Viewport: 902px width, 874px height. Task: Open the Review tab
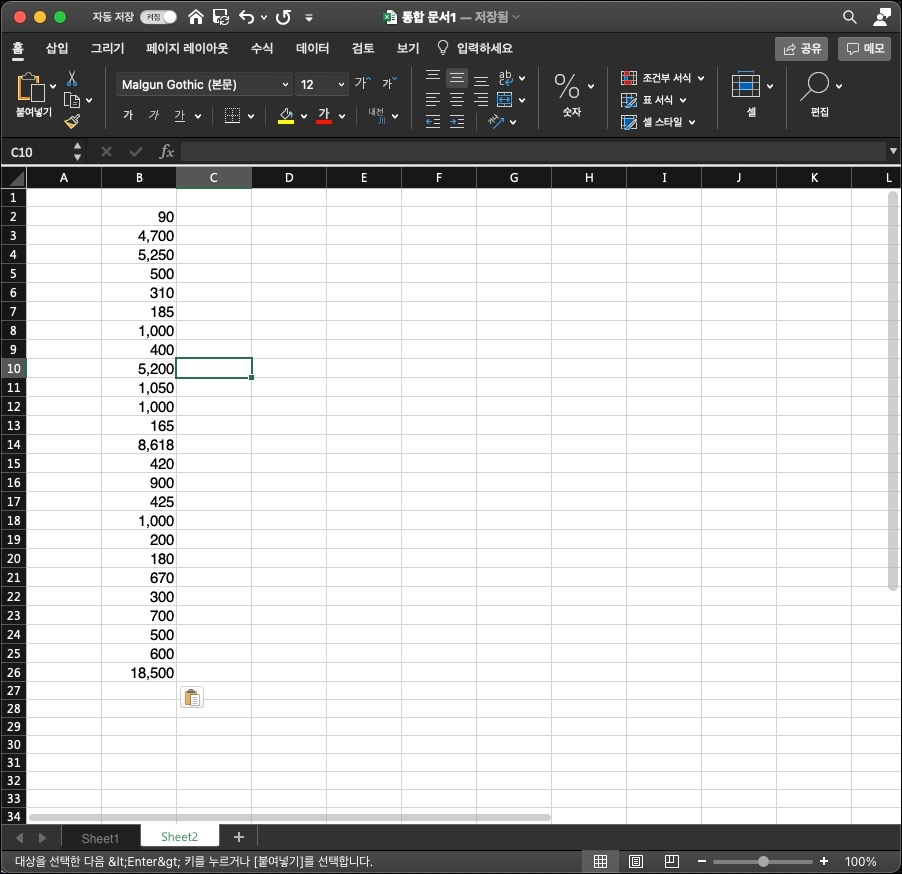click(x=363, y=48)
